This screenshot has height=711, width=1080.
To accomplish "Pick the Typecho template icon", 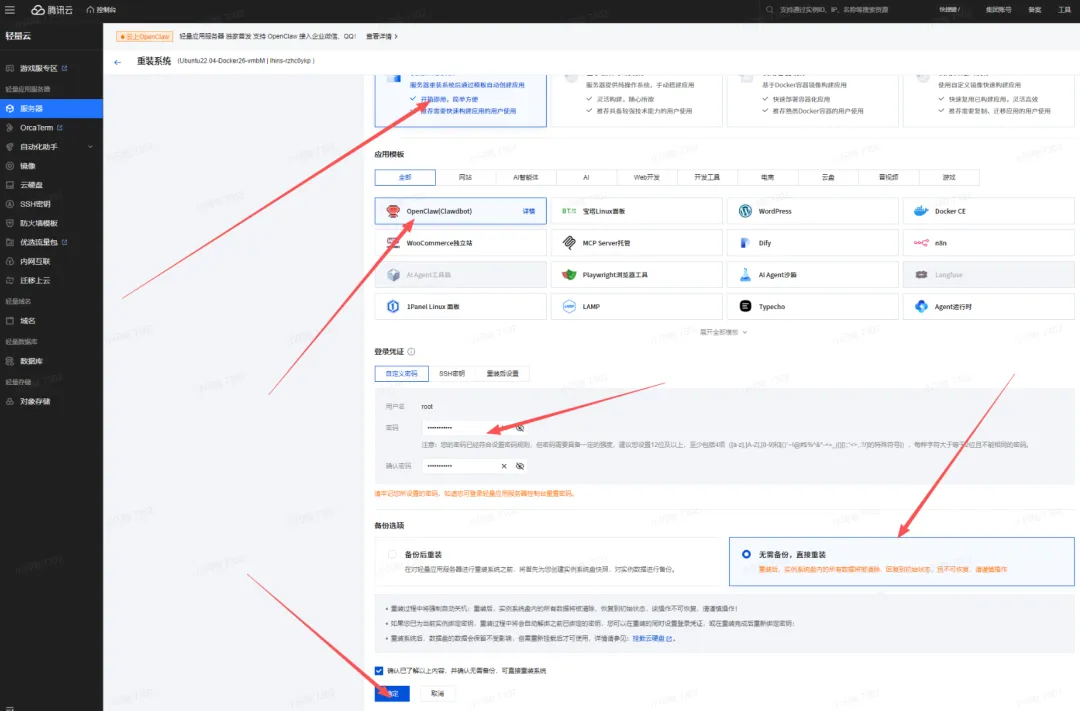I will click(x=745, y=306).
